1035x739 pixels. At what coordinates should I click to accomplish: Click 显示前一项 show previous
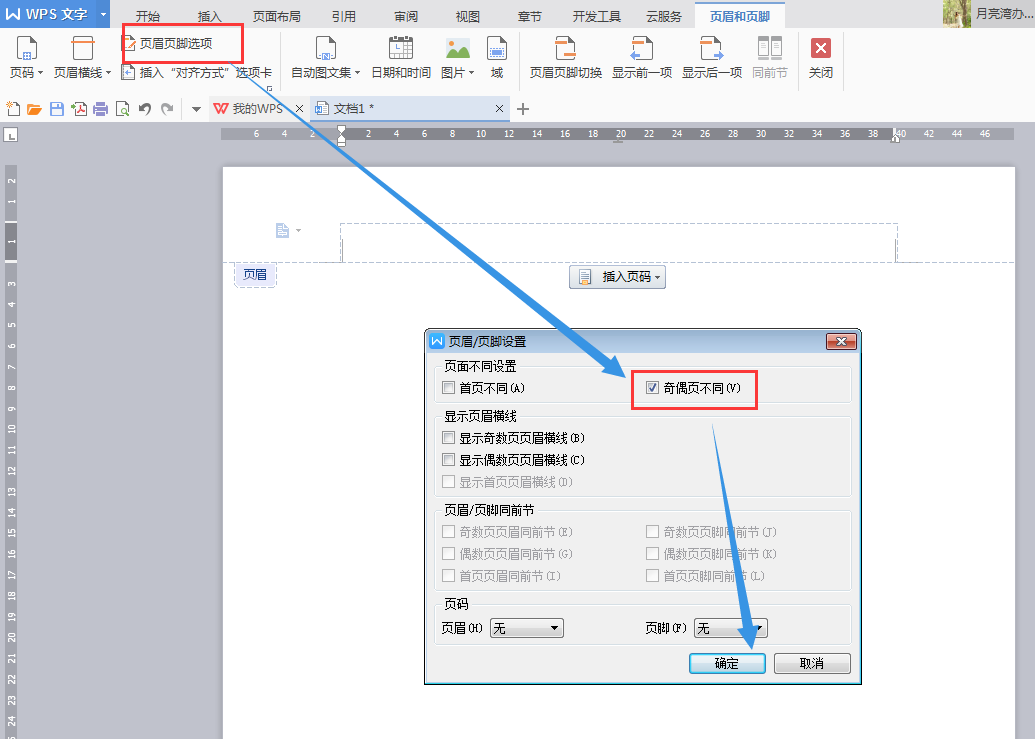642,58
